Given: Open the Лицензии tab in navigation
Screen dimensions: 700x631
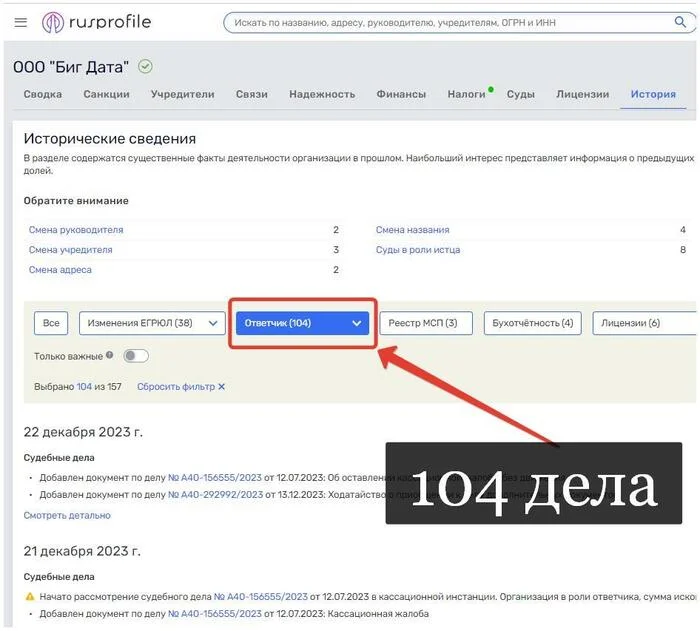Looking at the screenshot, I should tap(583, 94).
